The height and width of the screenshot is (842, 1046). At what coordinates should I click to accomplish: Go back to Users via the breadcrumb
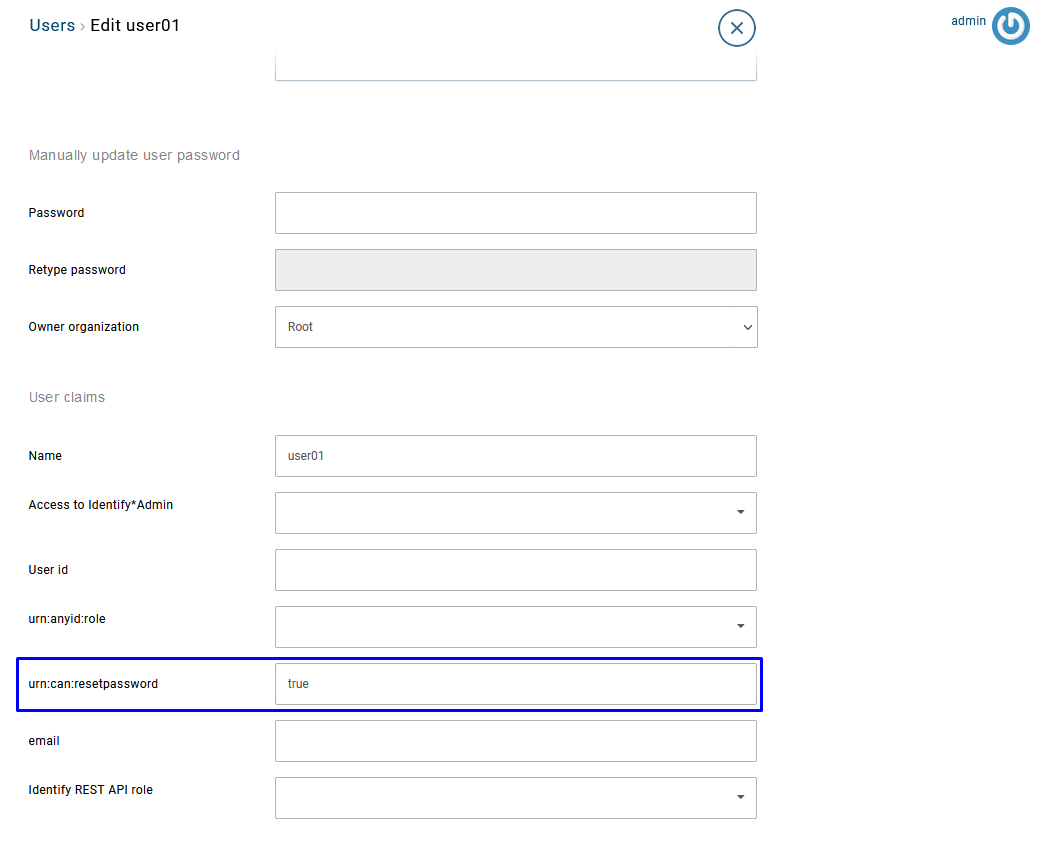[x=52, y=26]
